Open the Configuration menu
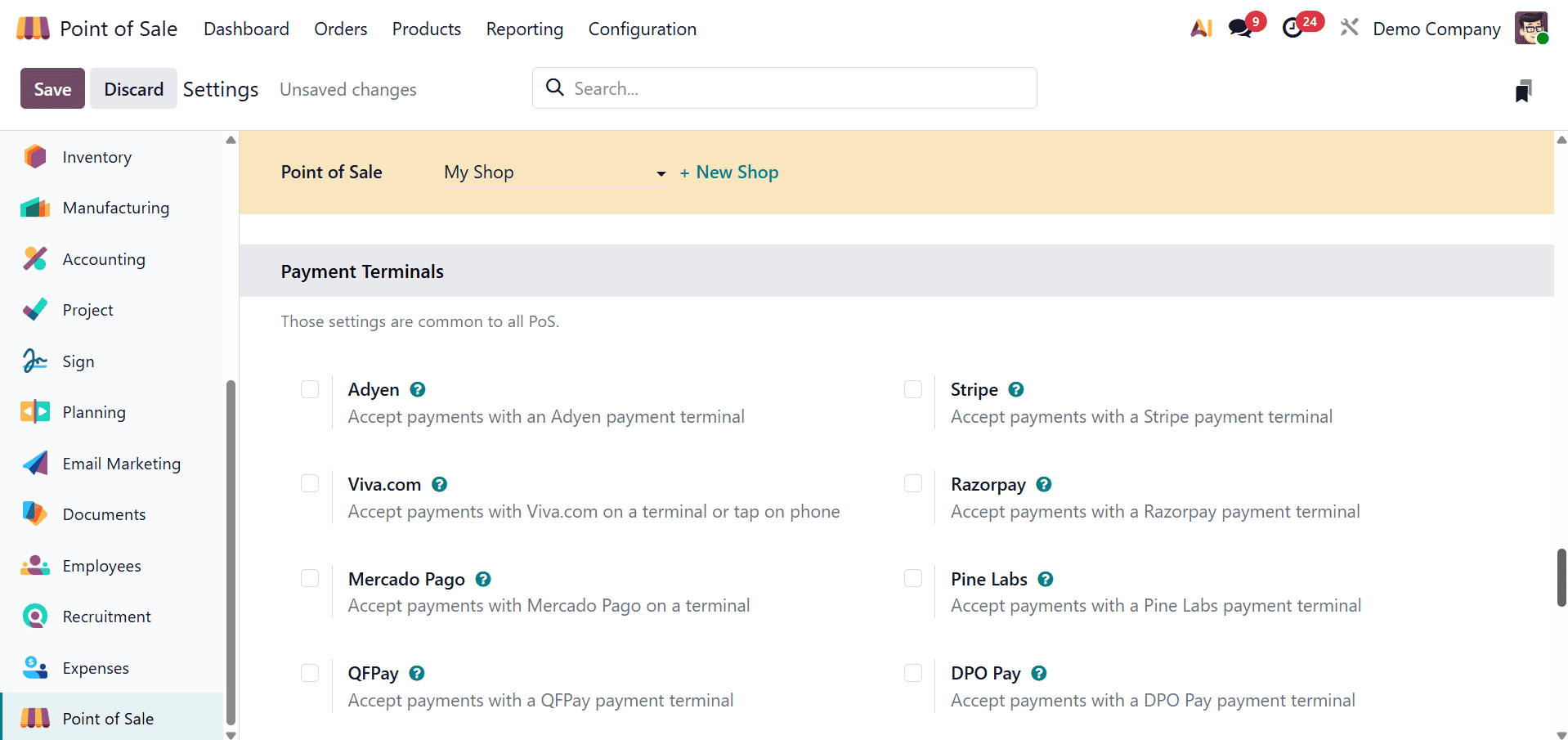Viewport: 1568px width, 740px height. coord(642,29)
